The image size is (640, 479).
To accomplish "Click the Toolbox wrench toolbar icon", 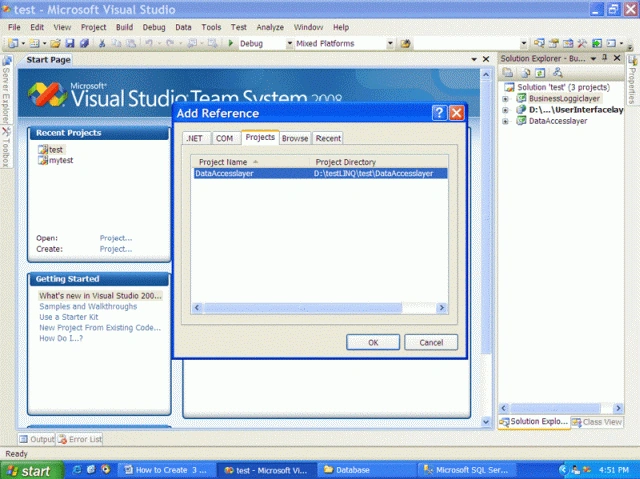I will pyautogui.click(x=582, y=43).
